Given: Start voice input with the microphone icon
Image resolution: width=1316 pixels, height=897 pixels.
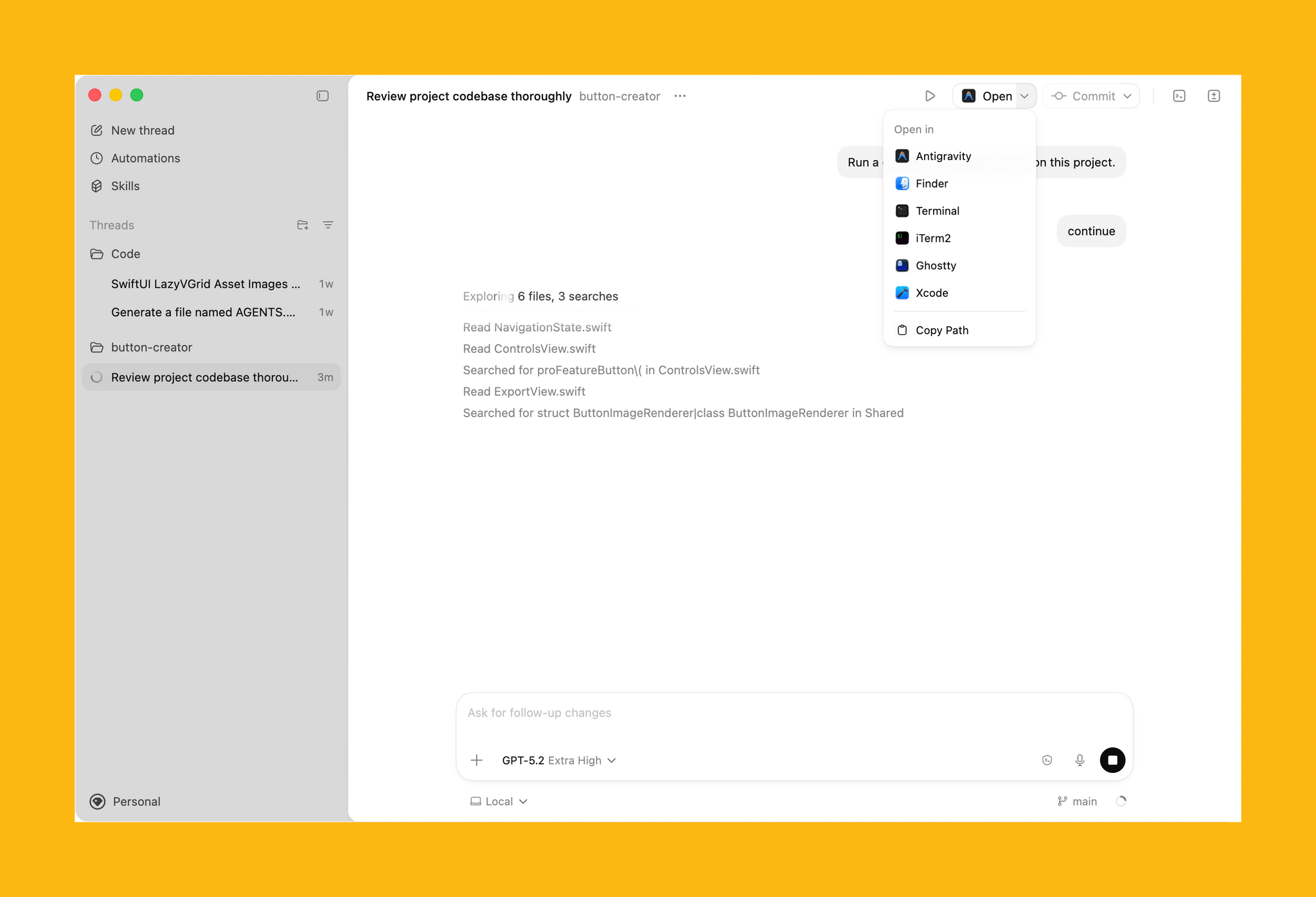Looking at the screenshot, I should pyautogui.click(x=1080, y=760).
